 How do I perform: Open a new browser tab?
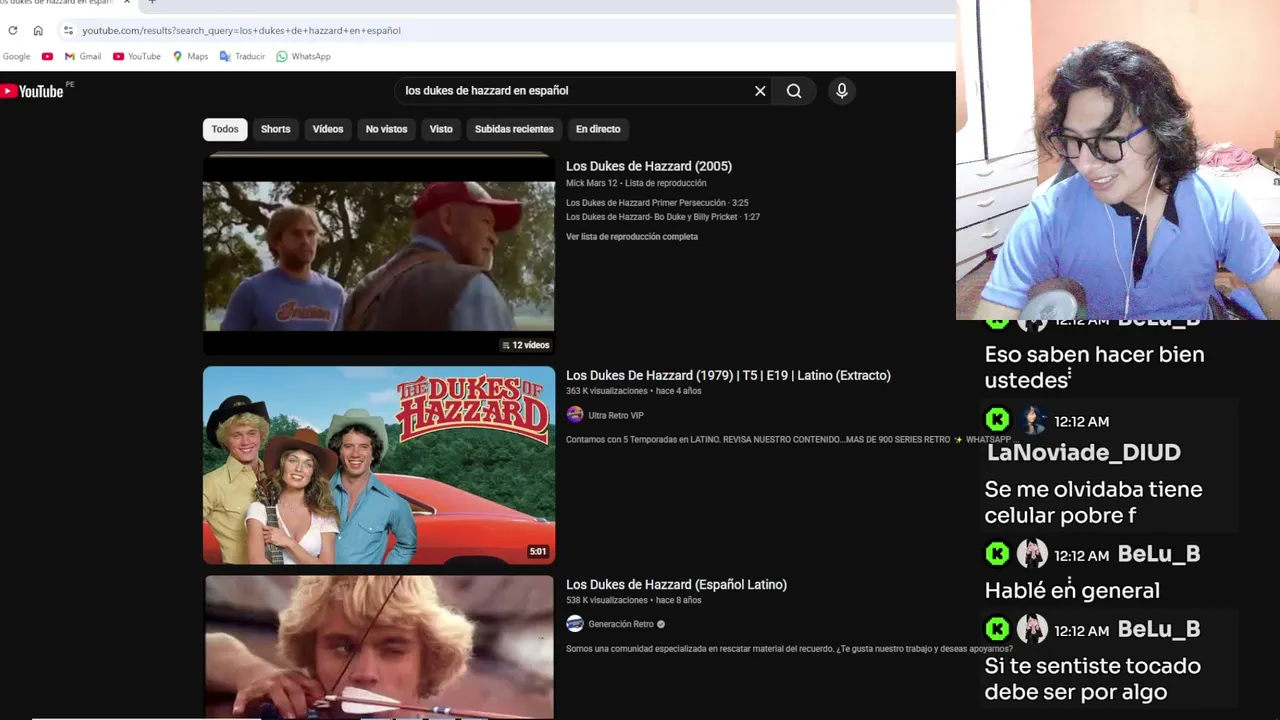click(152, 3)
